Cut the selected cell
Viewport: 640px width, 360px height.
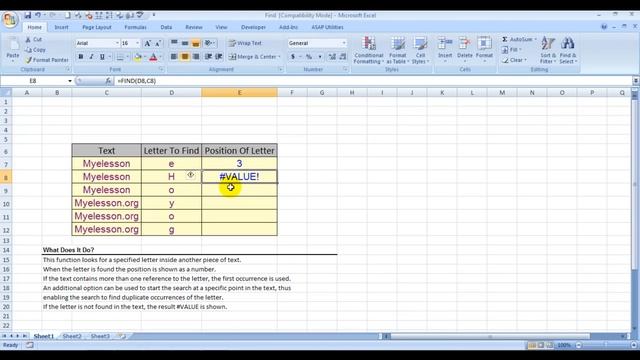pos(34,40)
